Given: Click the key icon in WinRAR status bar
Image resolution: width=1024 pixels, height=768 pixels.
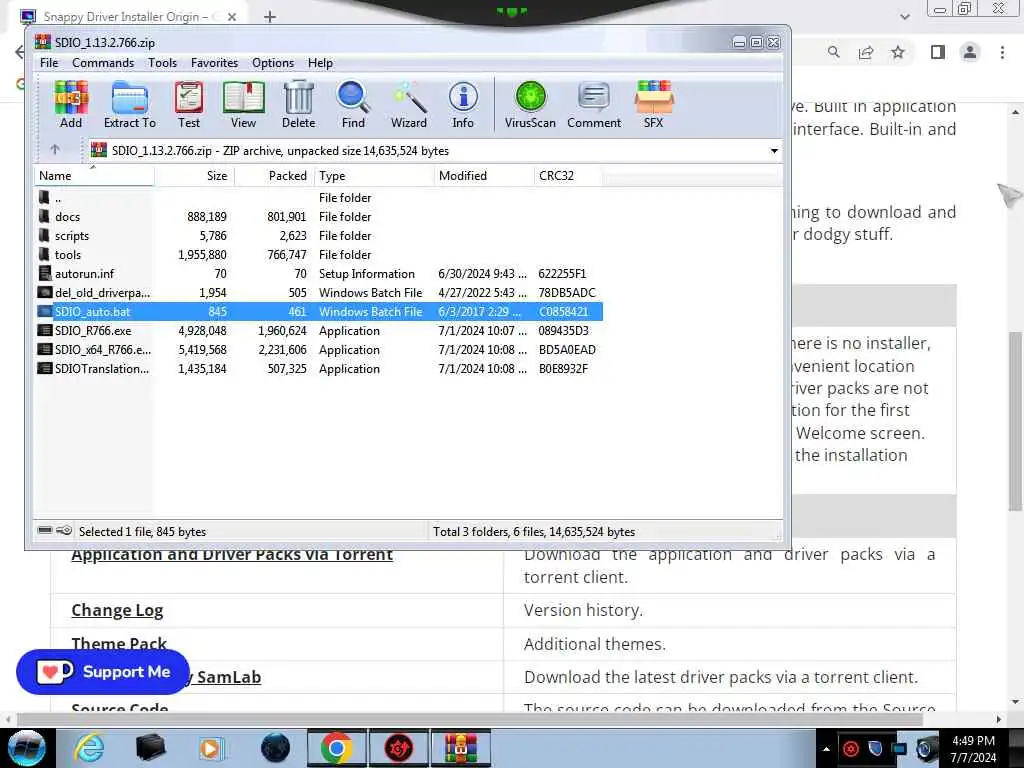Looking at the screenshot, I should point(65,530).
